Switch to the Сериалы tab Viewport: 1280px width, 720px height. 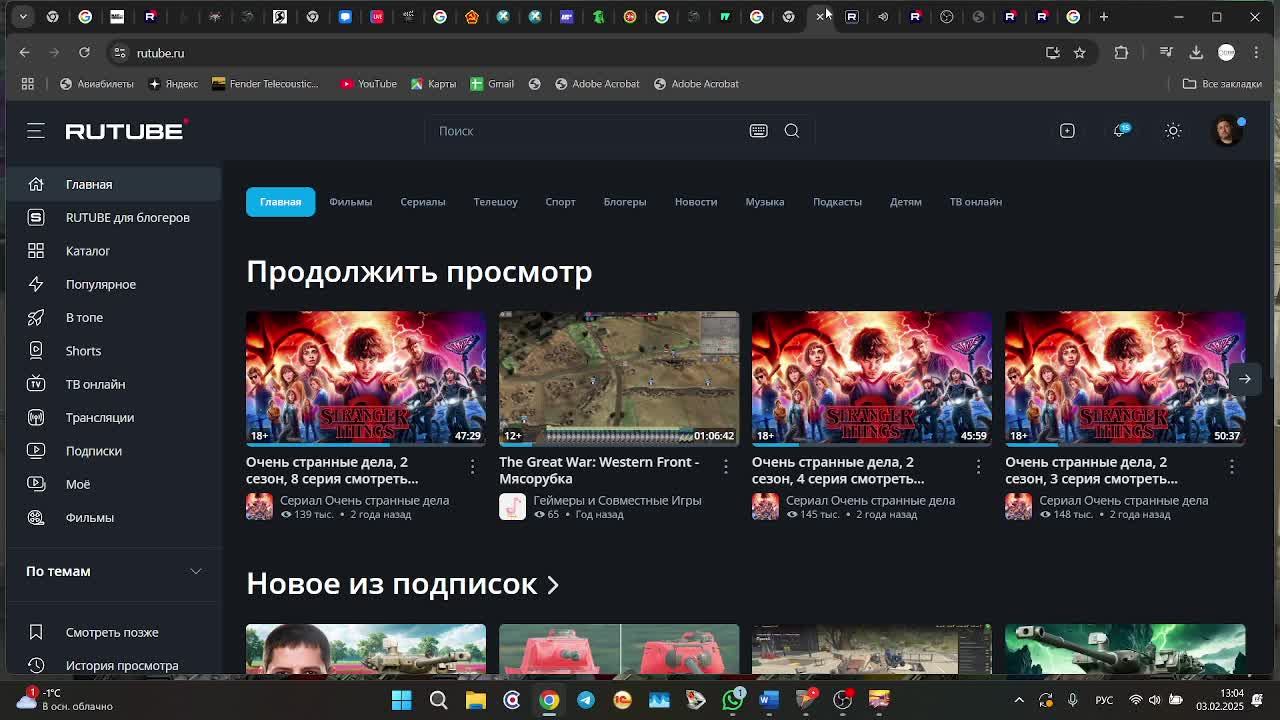coord(423,202)
